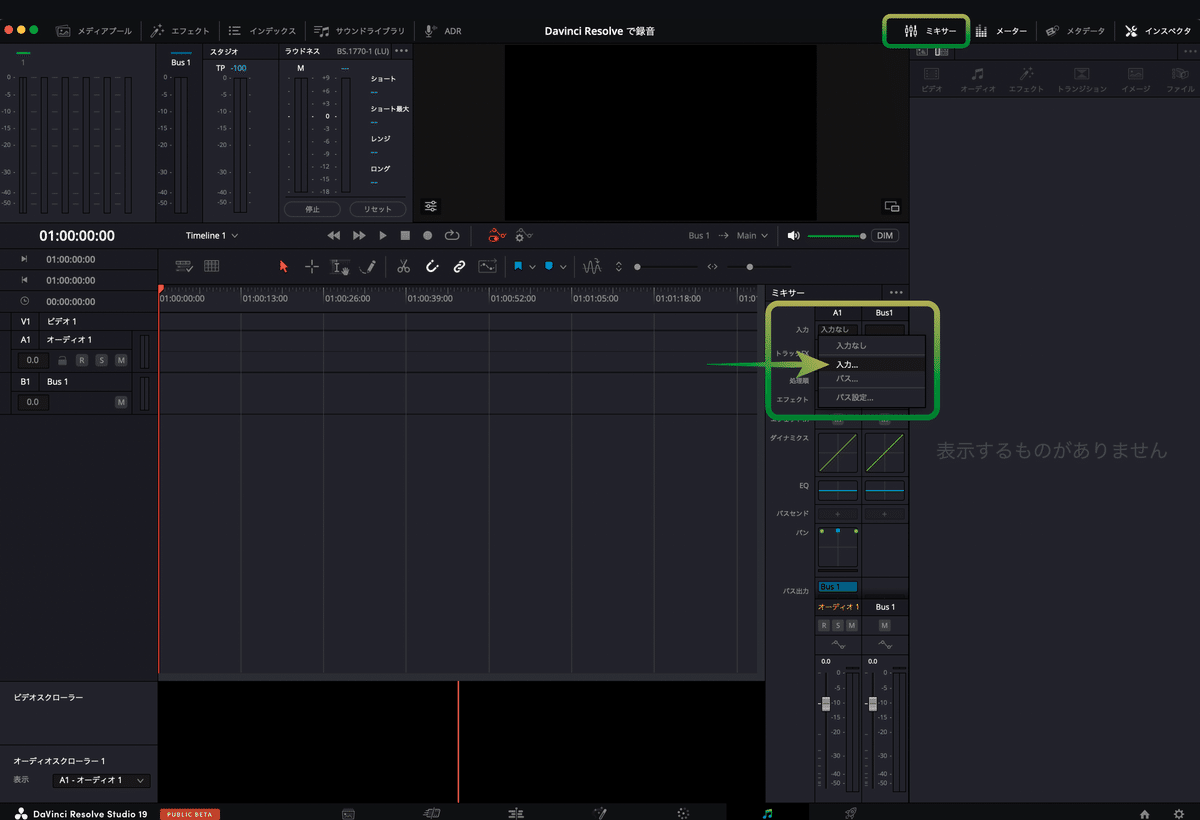Open the Bus 1 monitoring source dropdown
The image size is (1200, 820).
tap(701, 235)
